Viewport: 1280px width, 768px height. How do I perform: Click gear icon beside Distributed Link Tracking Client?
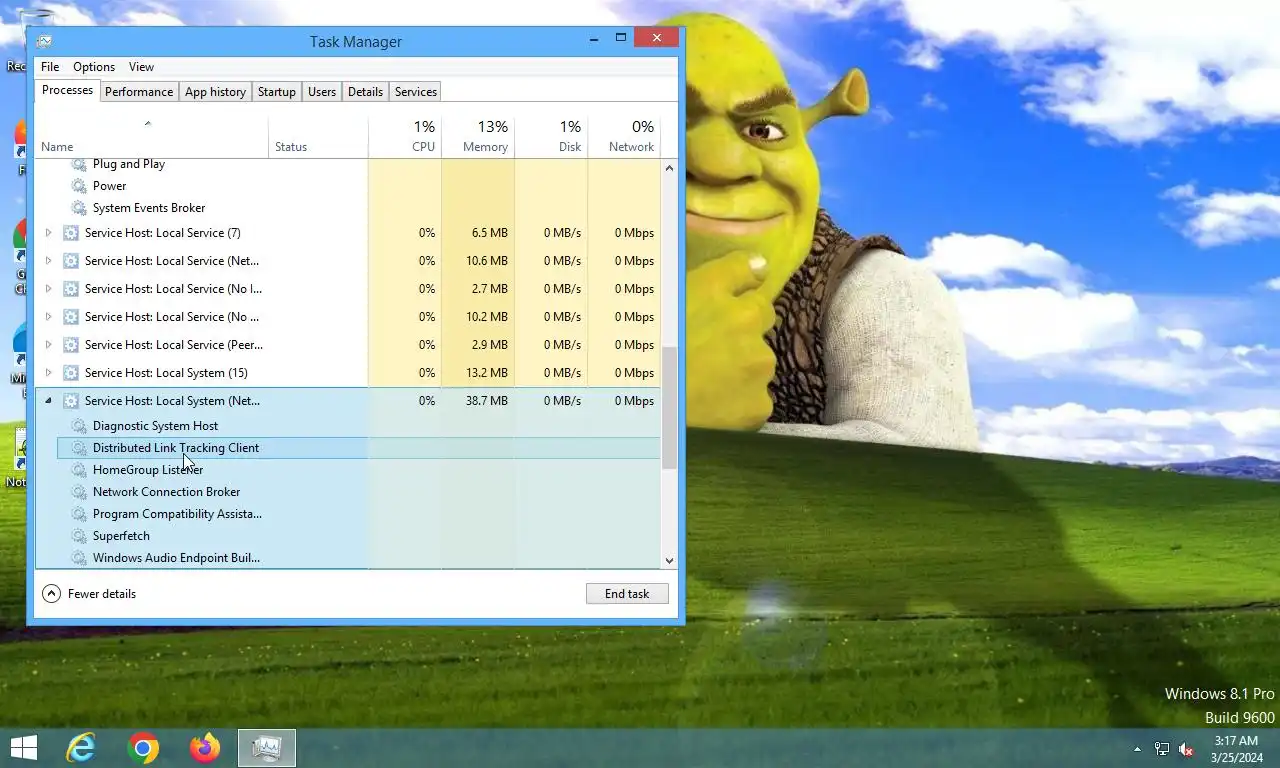79,448
